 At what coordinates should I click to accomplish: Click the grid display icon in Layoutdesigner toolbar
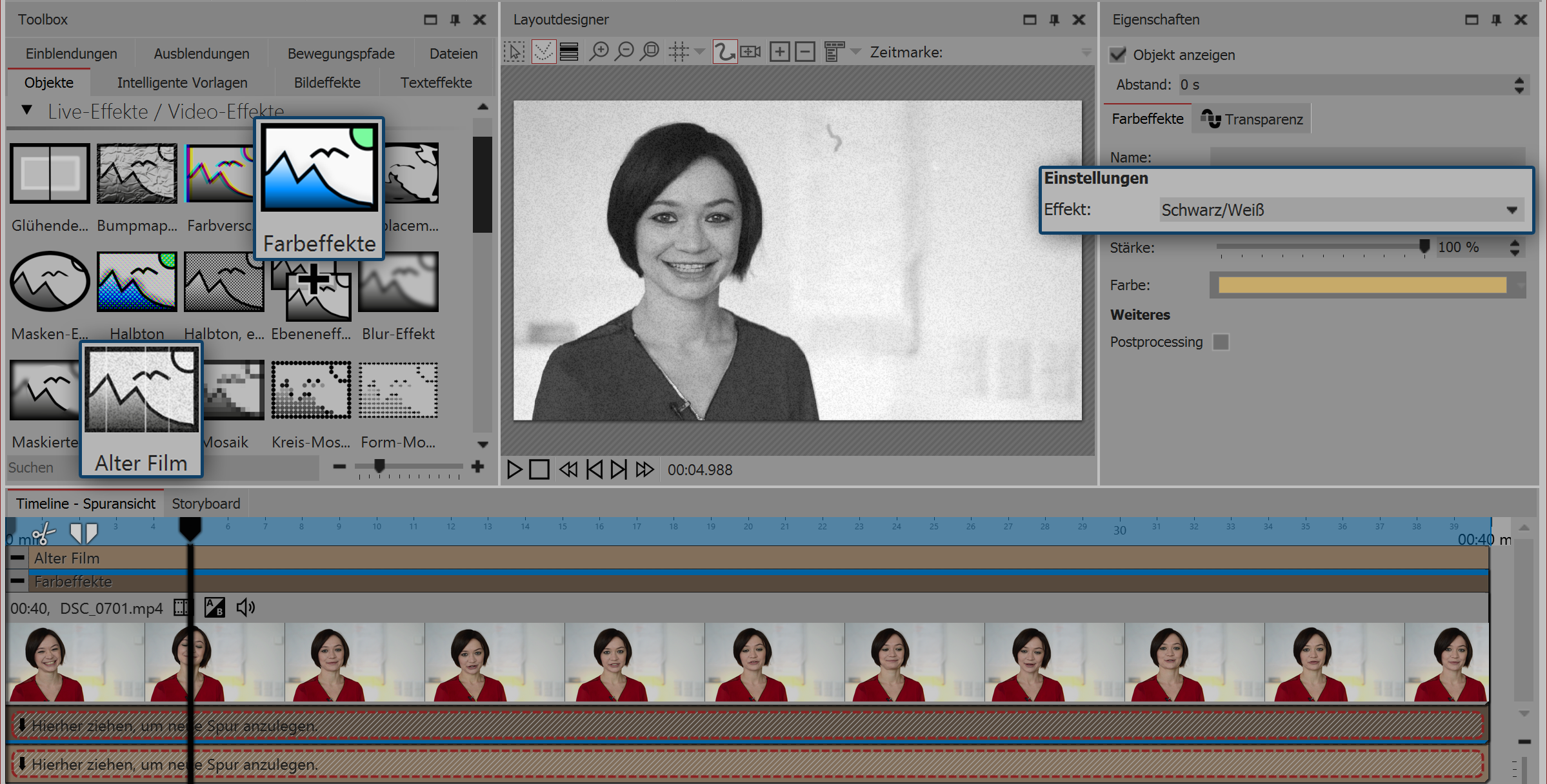click(679, 52)
